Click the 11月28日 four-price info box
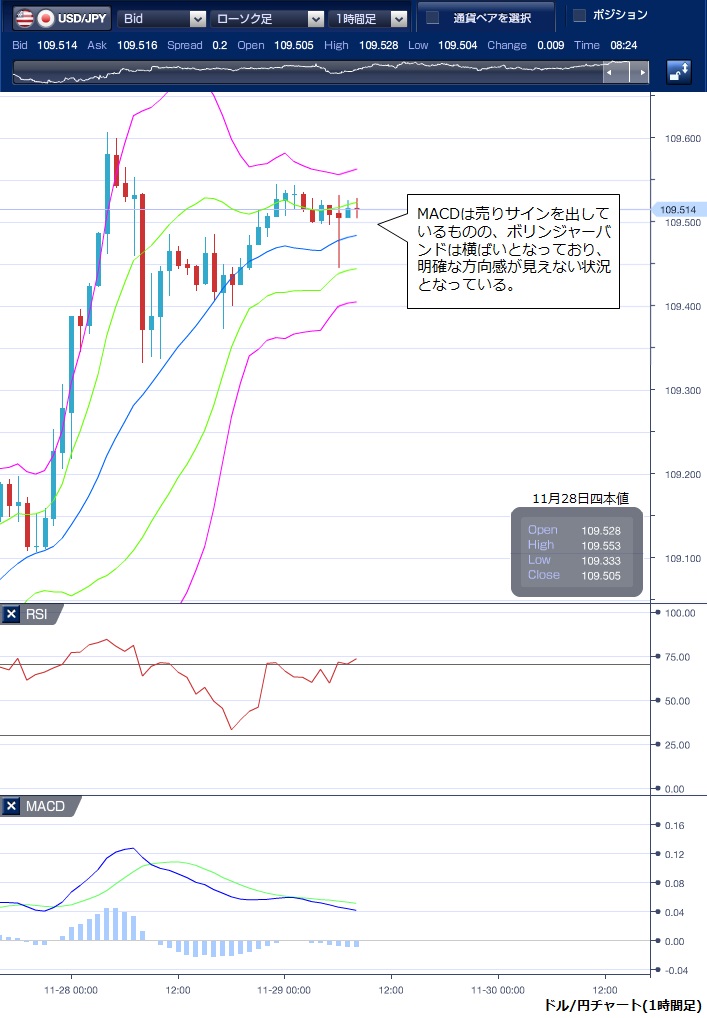 [576, 552]
